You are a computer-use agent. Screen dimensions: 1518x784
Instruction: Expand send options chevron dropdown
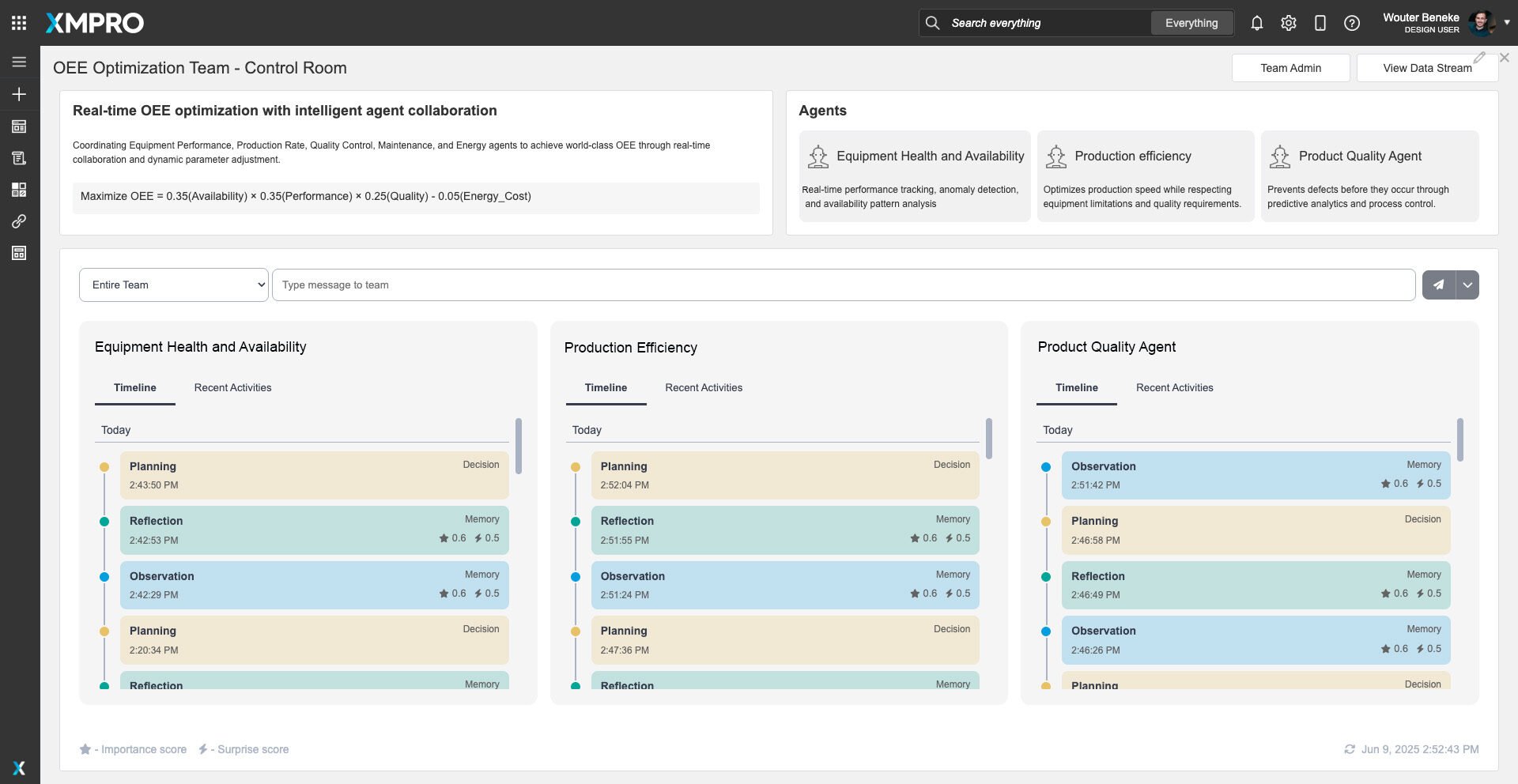tap(1467, 285)
